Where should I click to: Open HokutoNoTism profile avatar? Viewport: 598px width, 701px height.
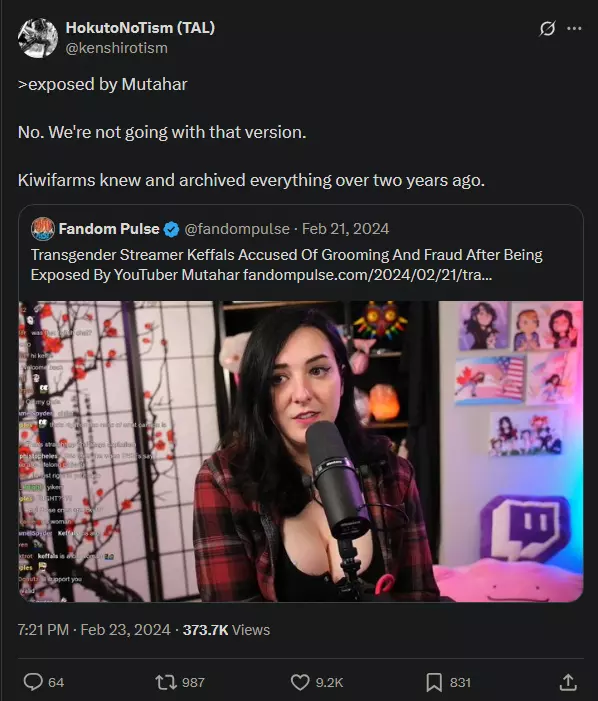point(38,38)
